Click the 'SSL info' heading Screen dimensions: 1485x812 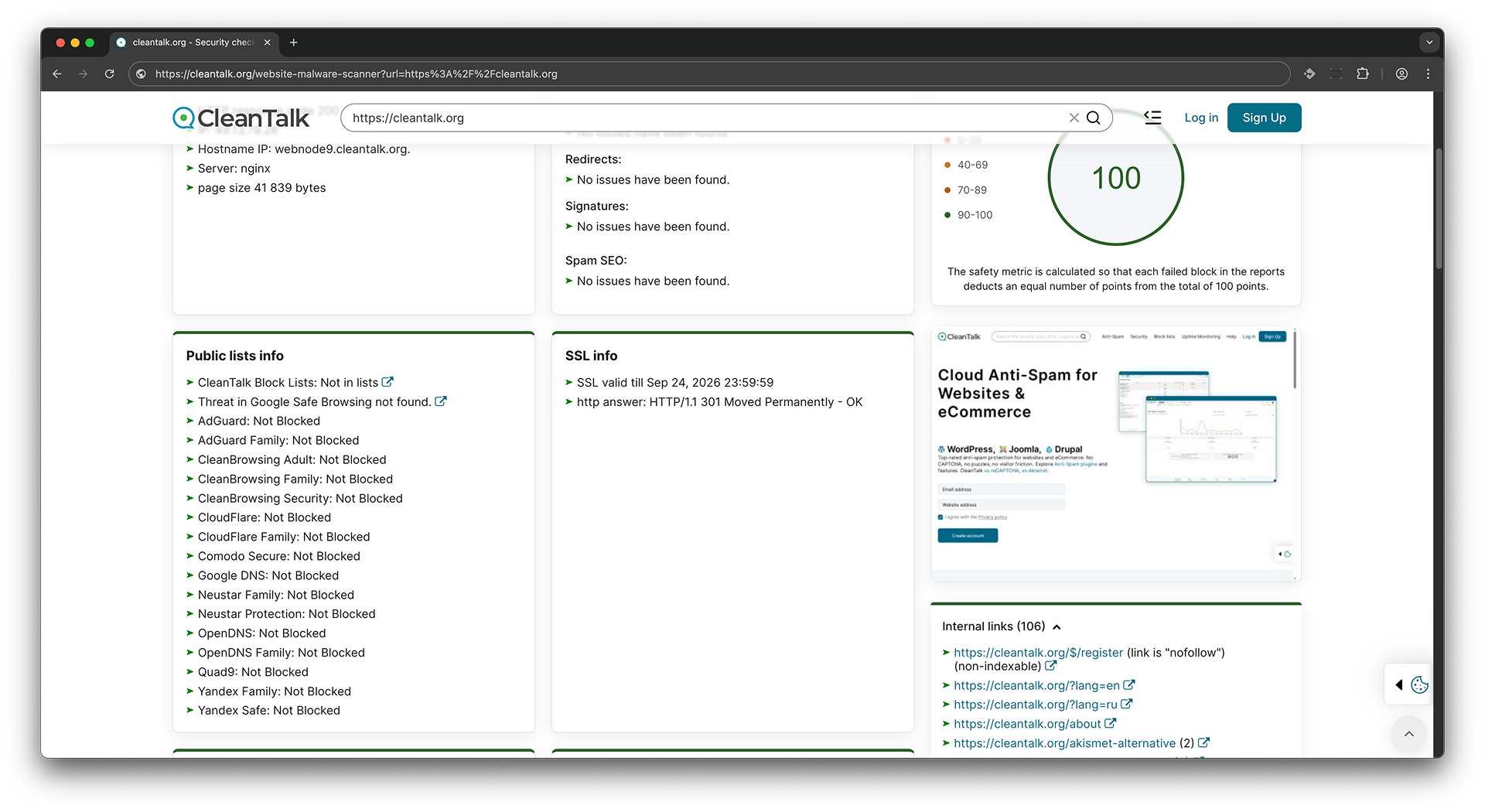(591, 356)
